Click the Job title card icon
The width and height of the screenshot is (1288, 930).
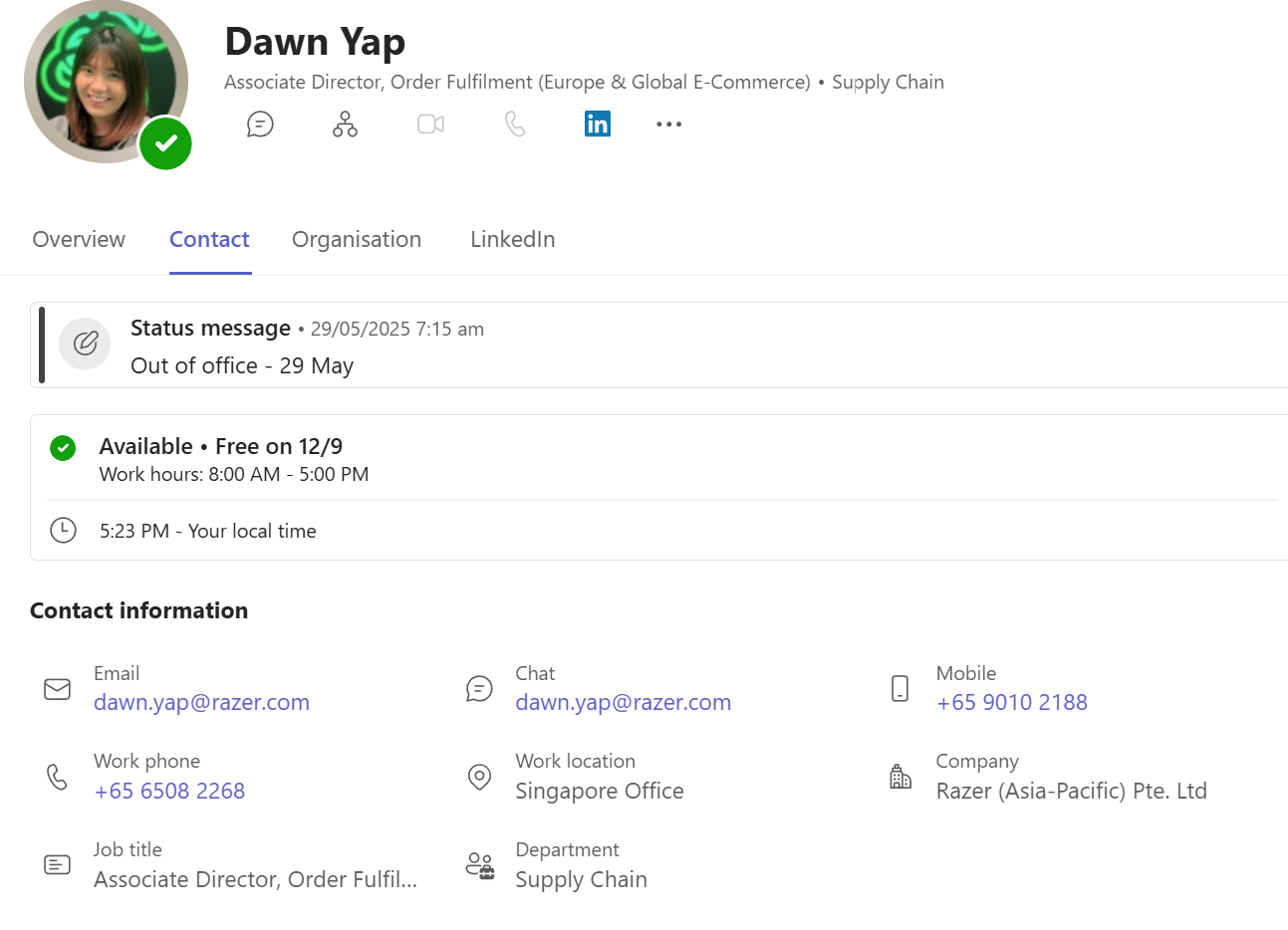pos(58,865)
